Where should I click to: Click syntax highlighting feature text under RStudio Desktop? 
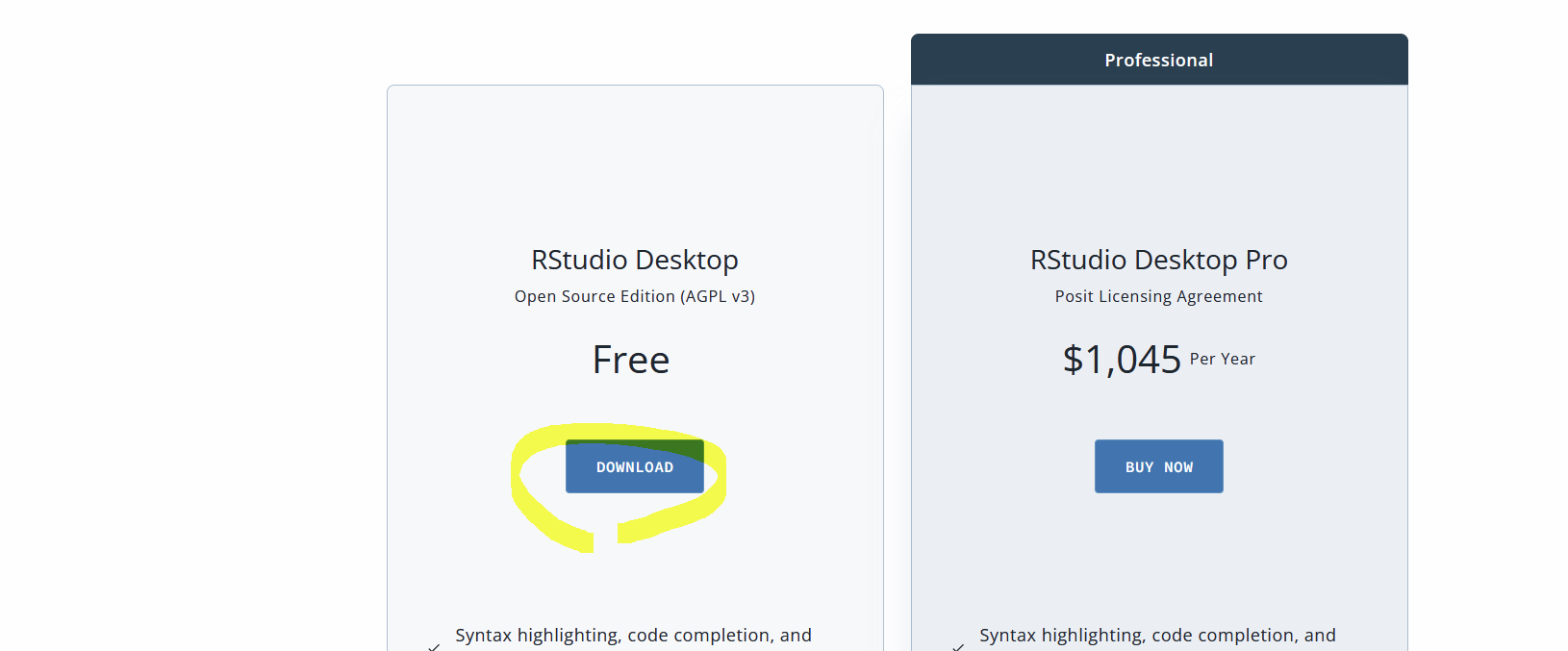click(634, 636)
